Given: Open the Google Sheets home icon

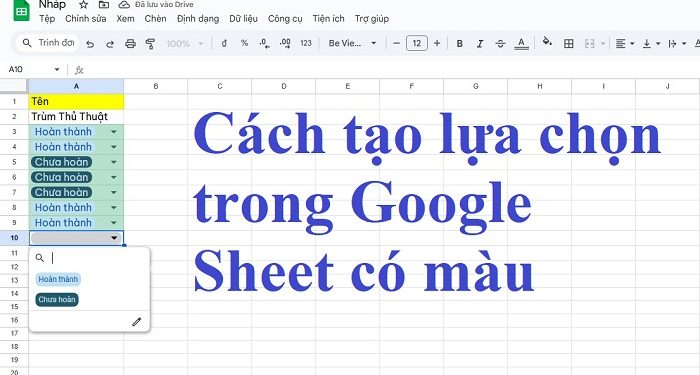Looking at the screenshot, I should click(21, 10).
